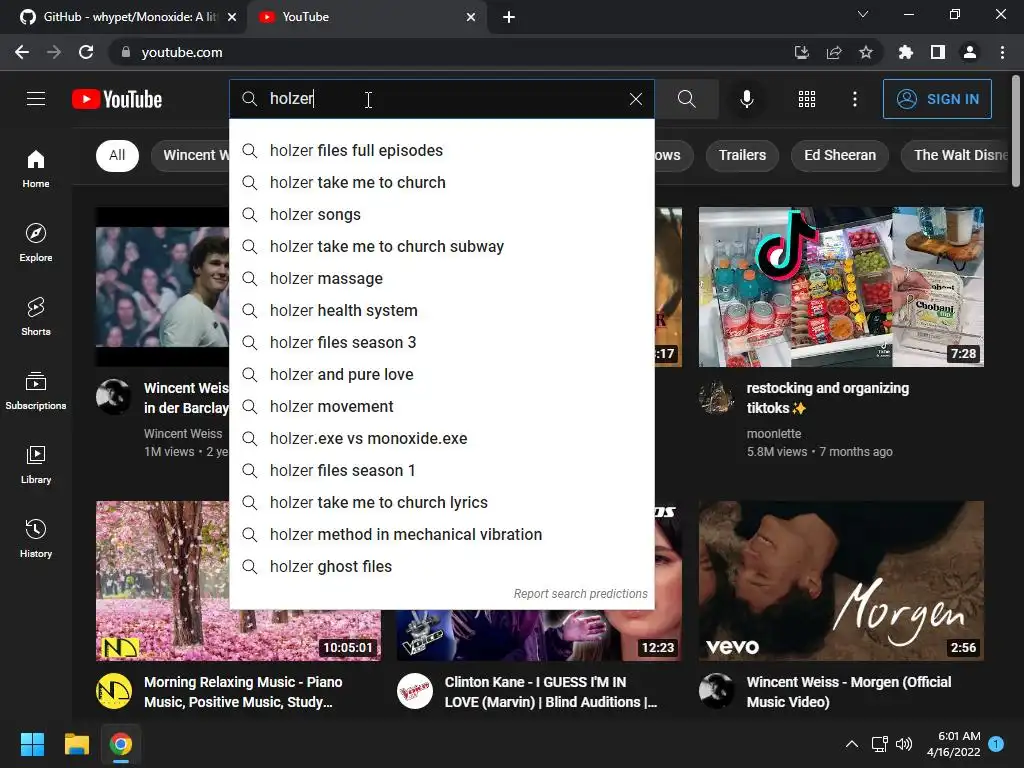
Task: Click Chrome icon in the taskbar
Action: 121,744
